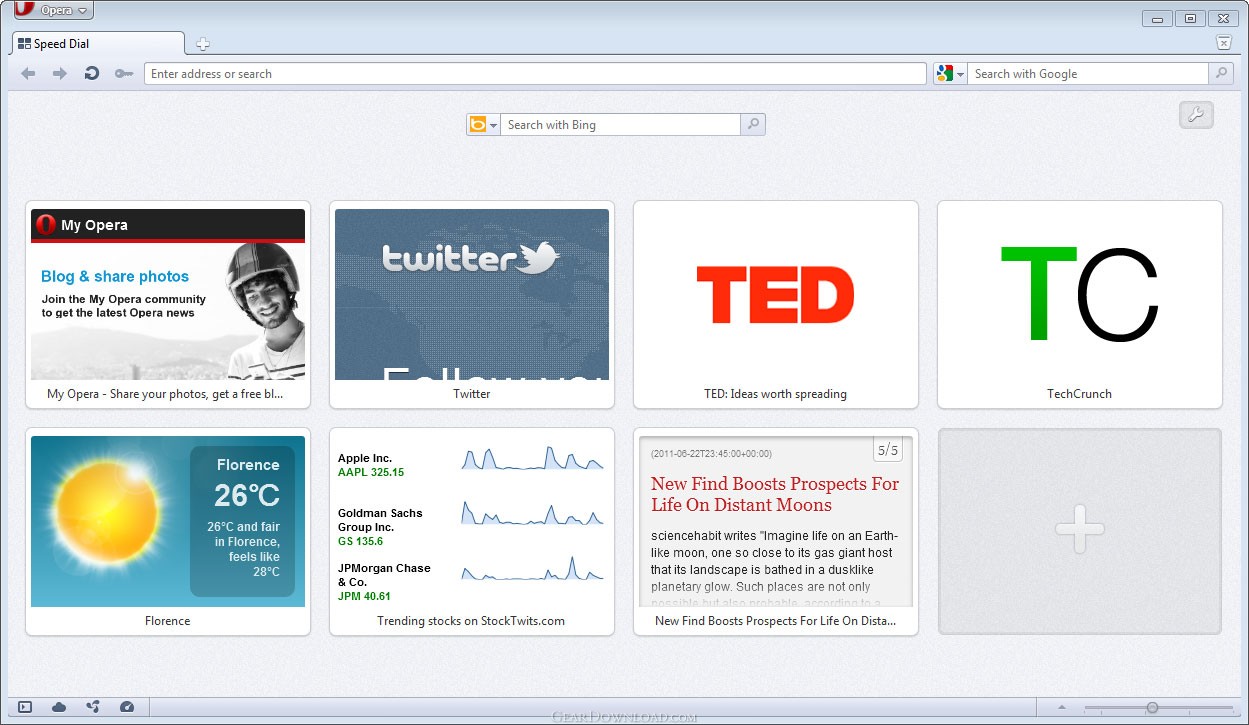Click the 'JPM 40.61' stock quote
The image size is (1249, 725).
(364, 596)
